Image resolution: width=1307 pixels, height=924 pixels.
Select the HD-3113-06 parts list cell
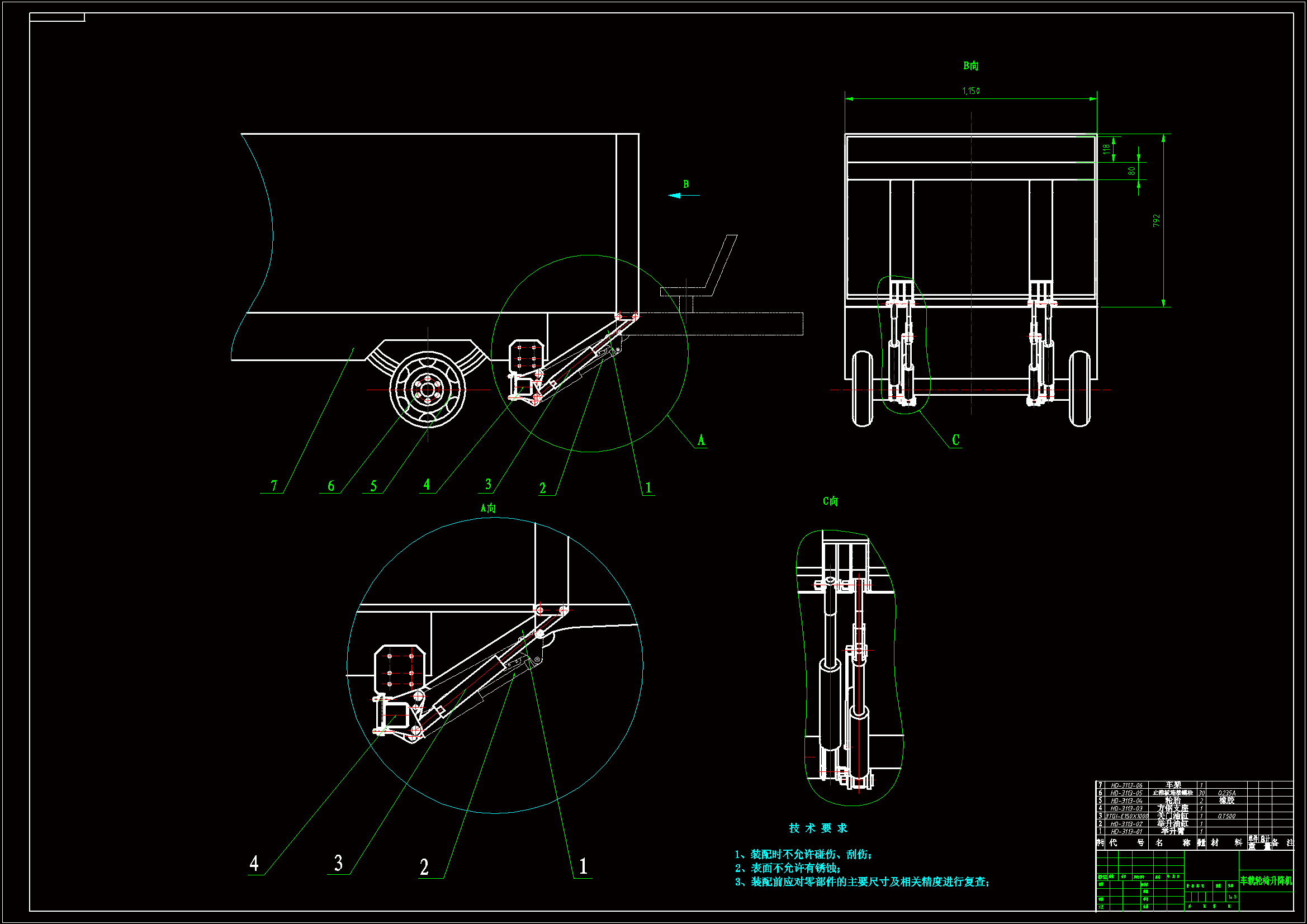click(x=1126, y=785)
